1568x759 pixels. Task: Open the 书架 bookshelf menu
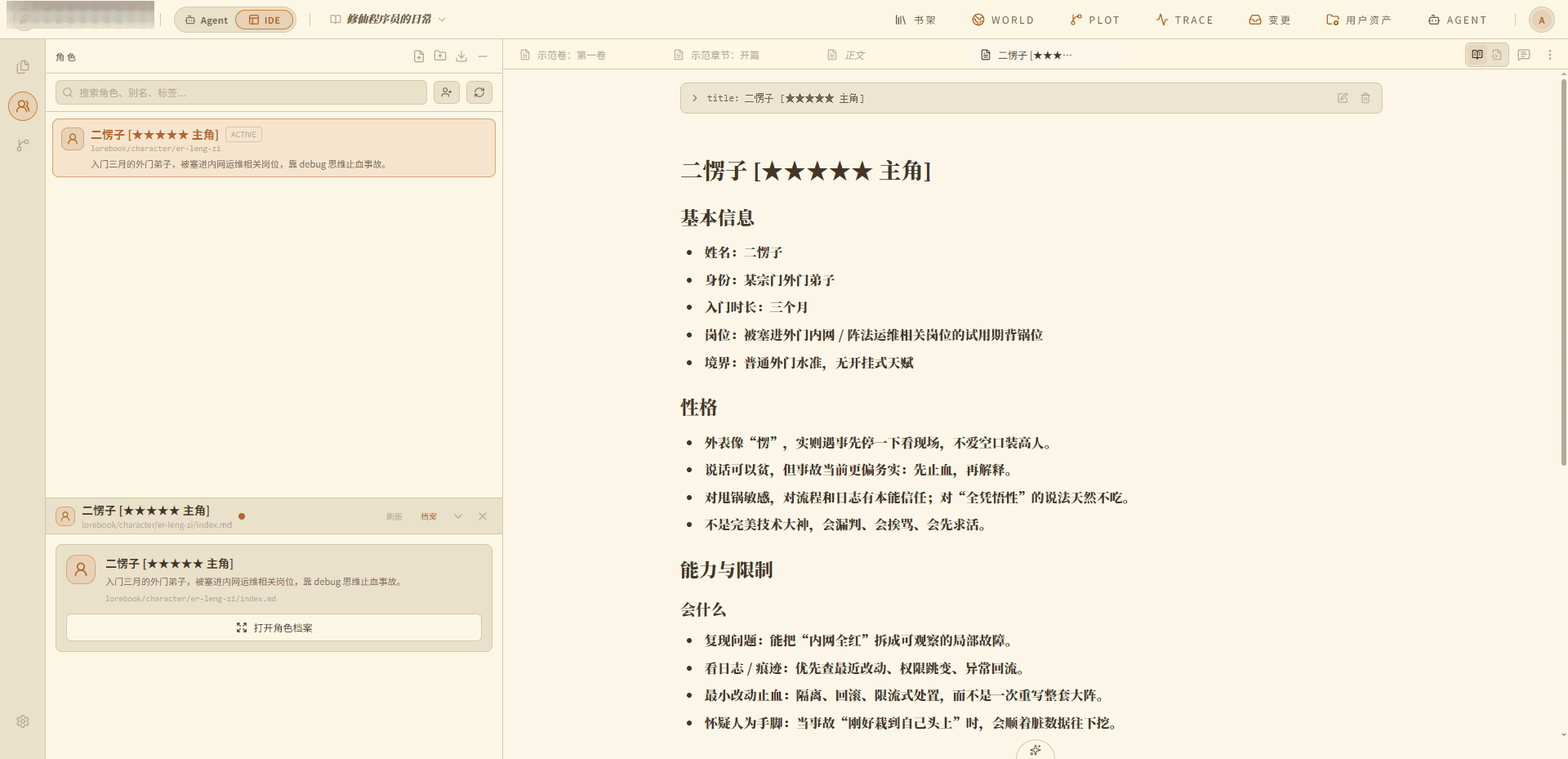coord(915,20)
